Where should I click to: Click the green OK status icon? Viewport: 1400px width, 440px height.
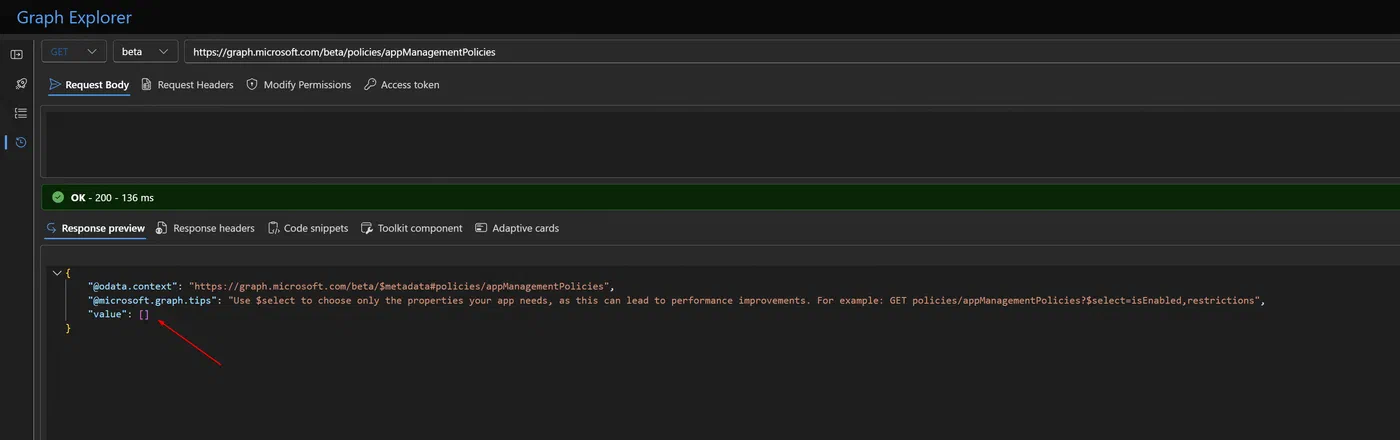point(58,198)
